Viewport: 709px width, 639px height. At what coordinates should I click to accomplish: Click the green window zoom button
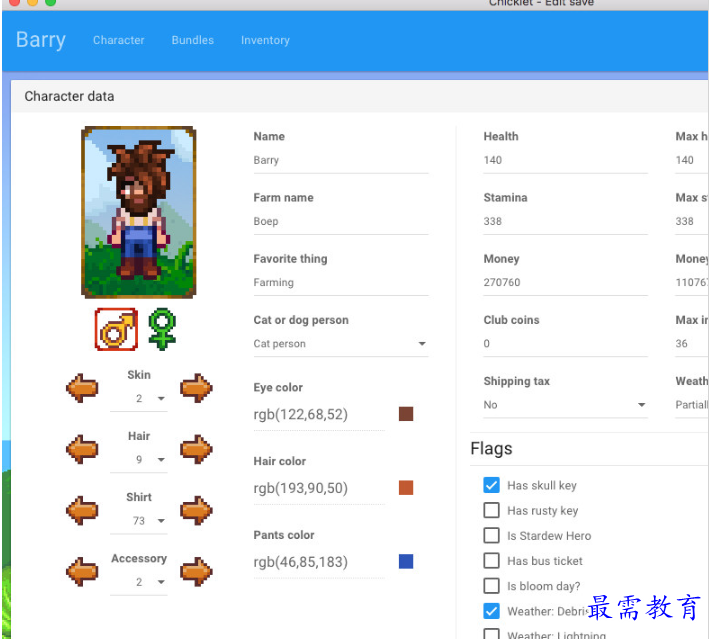(x=51, y=2)
